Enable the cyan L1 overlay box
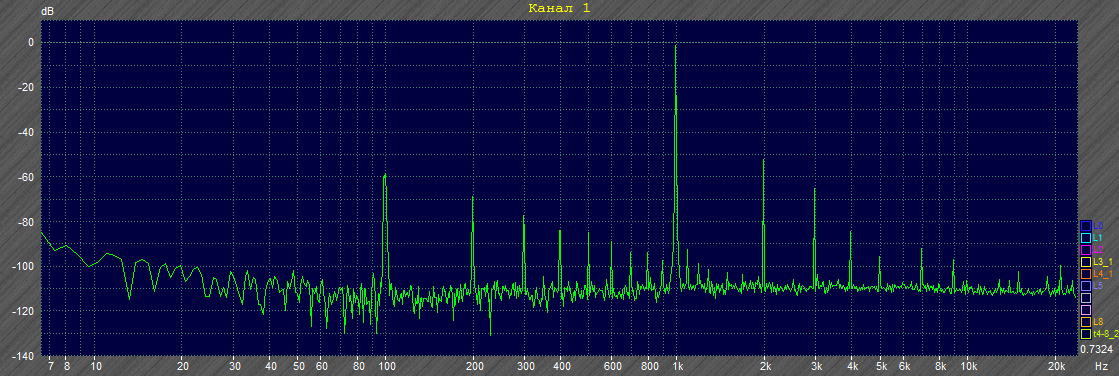This screenshot has height=376, width=1119. [x=1085, y=238]
